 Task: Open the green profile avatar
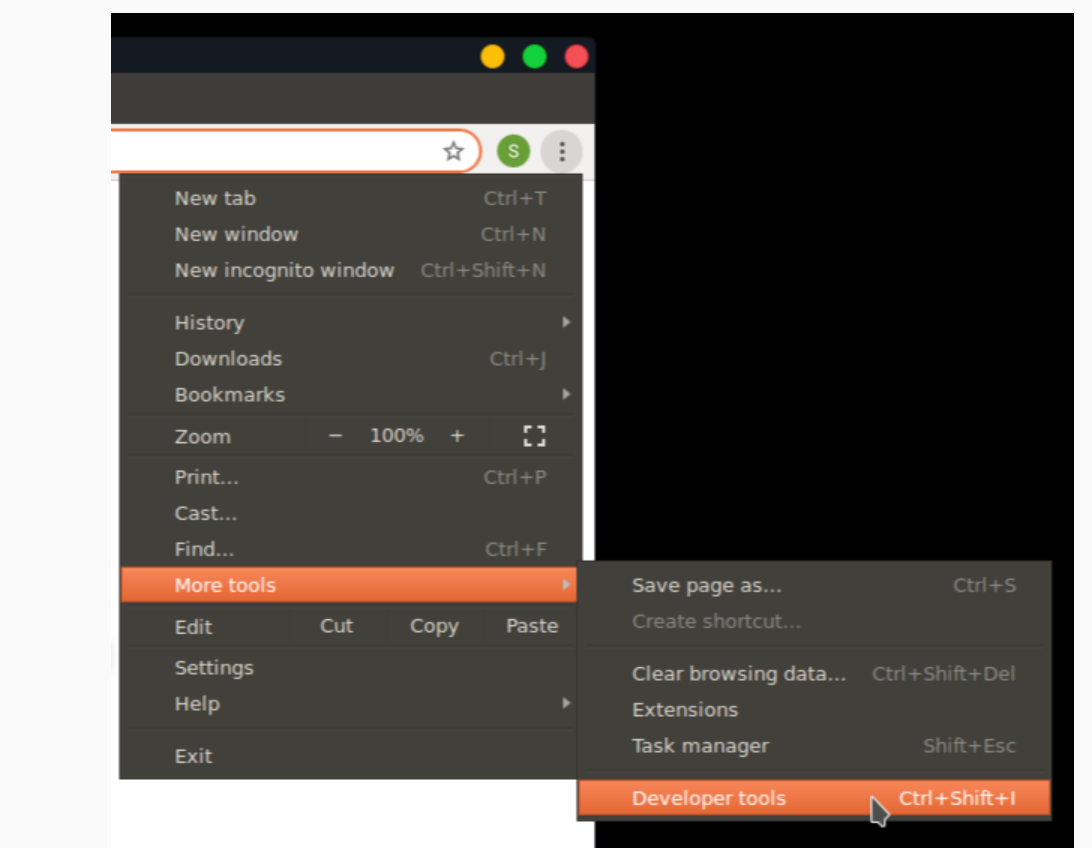[x=513, y=151]
